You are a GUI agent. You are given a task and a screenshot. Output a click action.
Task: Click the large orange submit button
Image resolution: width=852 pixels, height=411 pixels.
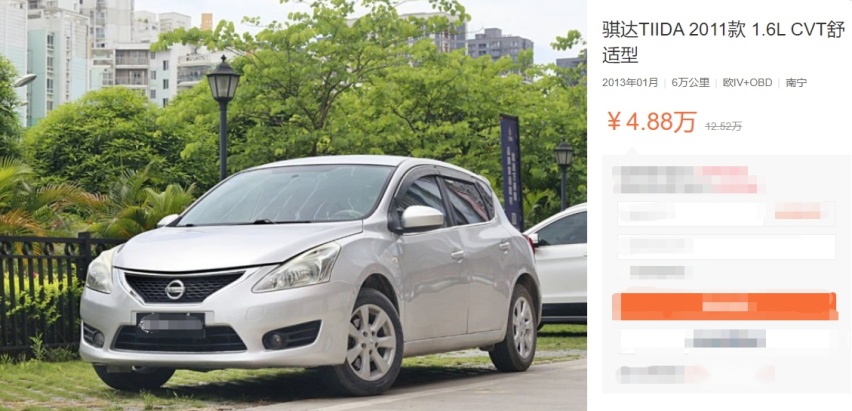pos(724,307)
